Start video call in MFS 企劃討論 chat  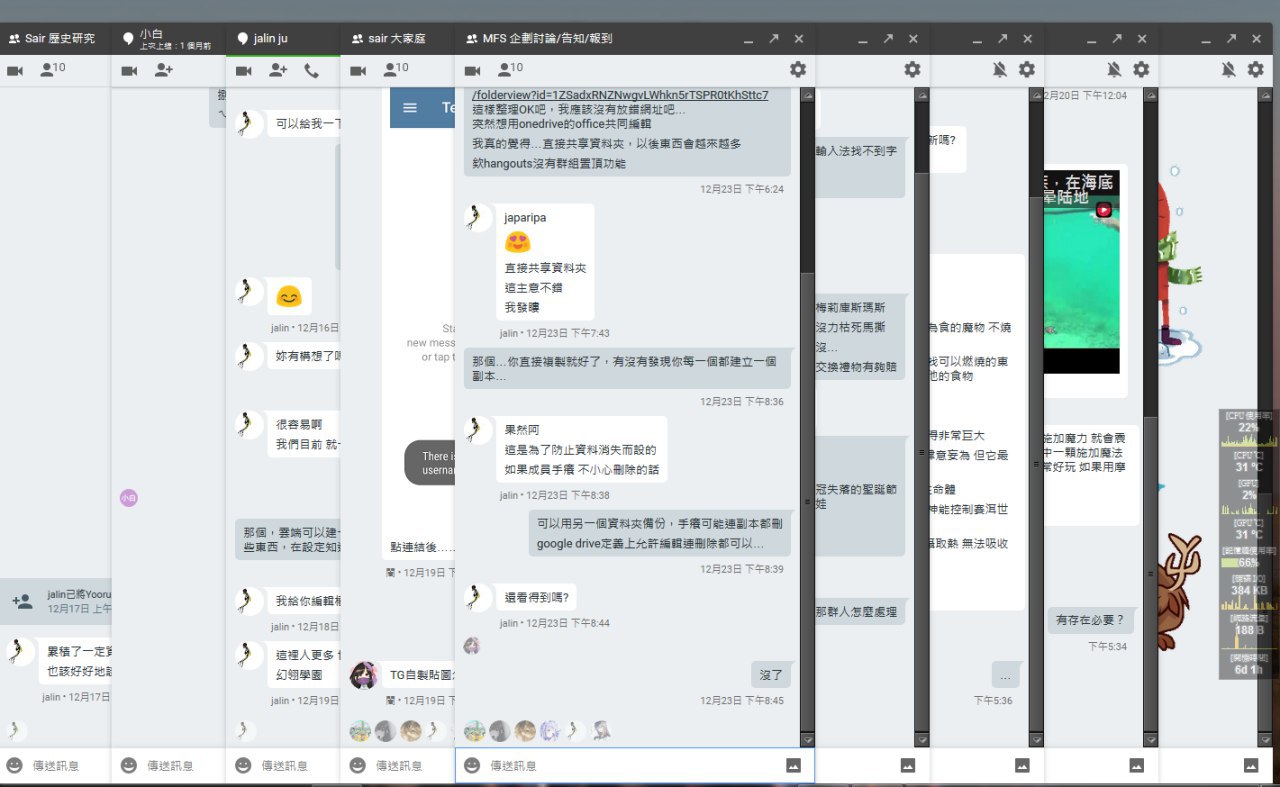(472, 70)
